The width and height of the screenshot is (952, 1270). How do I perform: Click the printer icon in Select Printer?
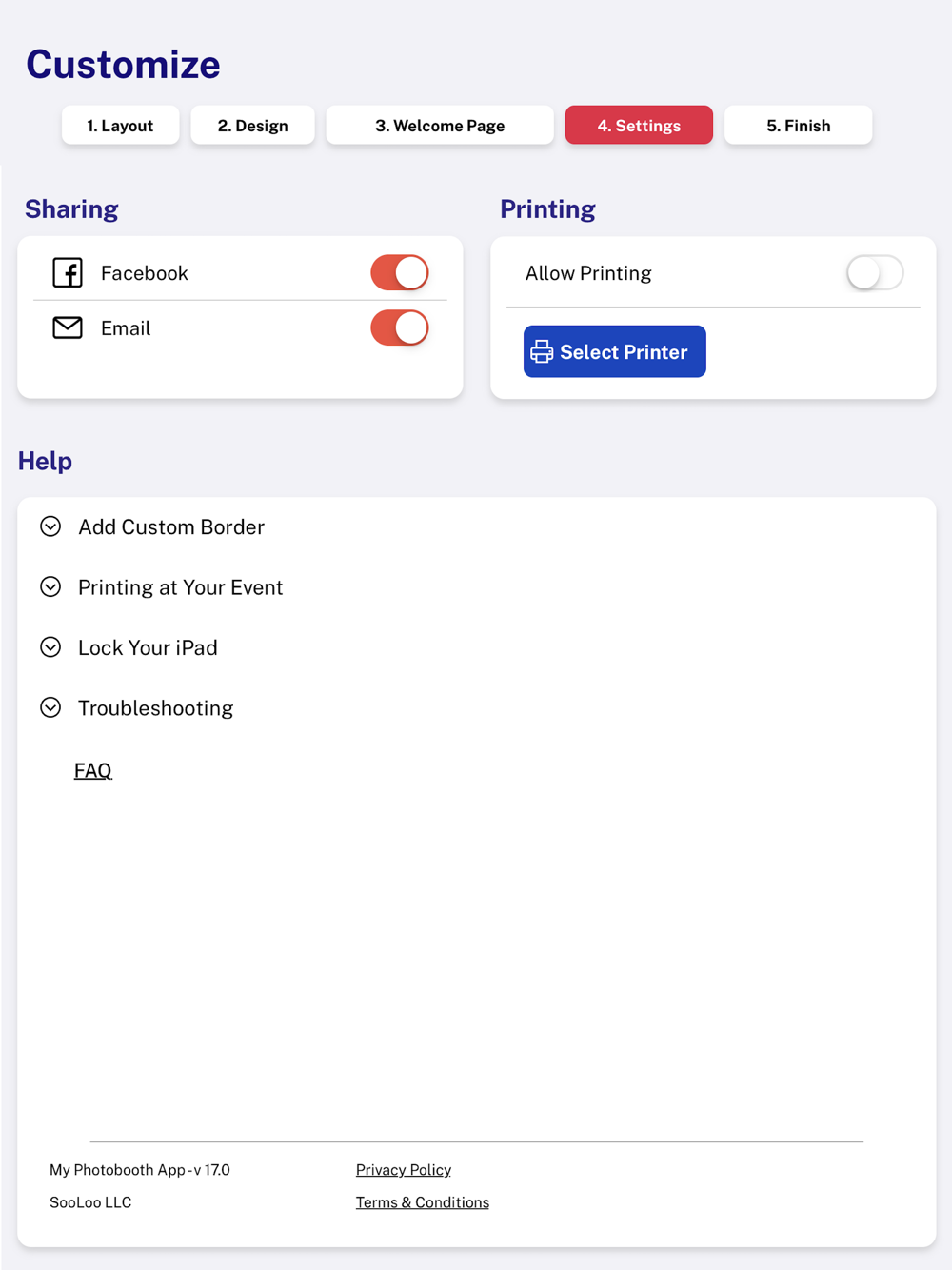[x=542, y=352]
